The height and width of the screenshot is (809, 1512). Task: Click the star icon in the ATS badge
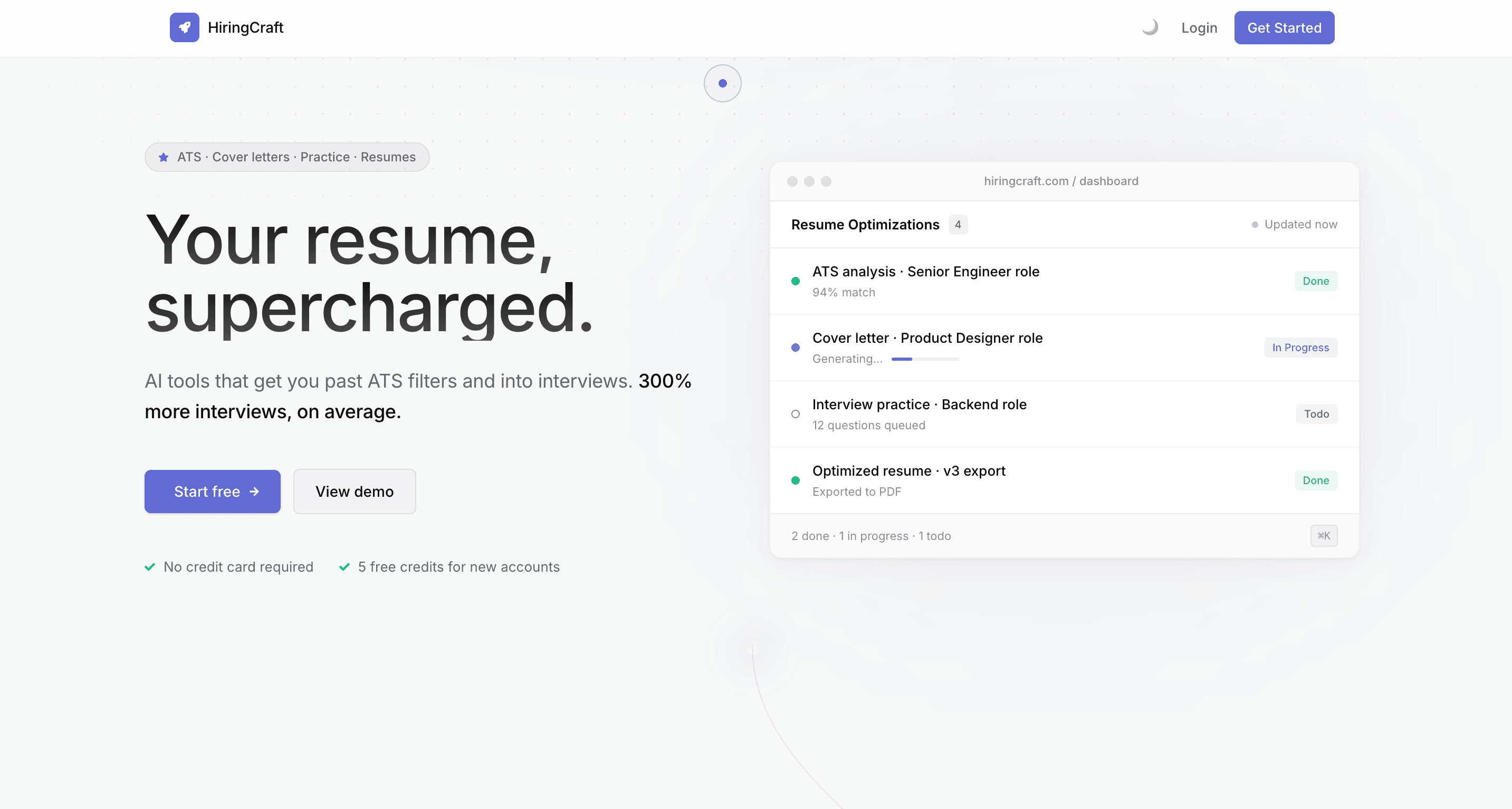[164, 157]
